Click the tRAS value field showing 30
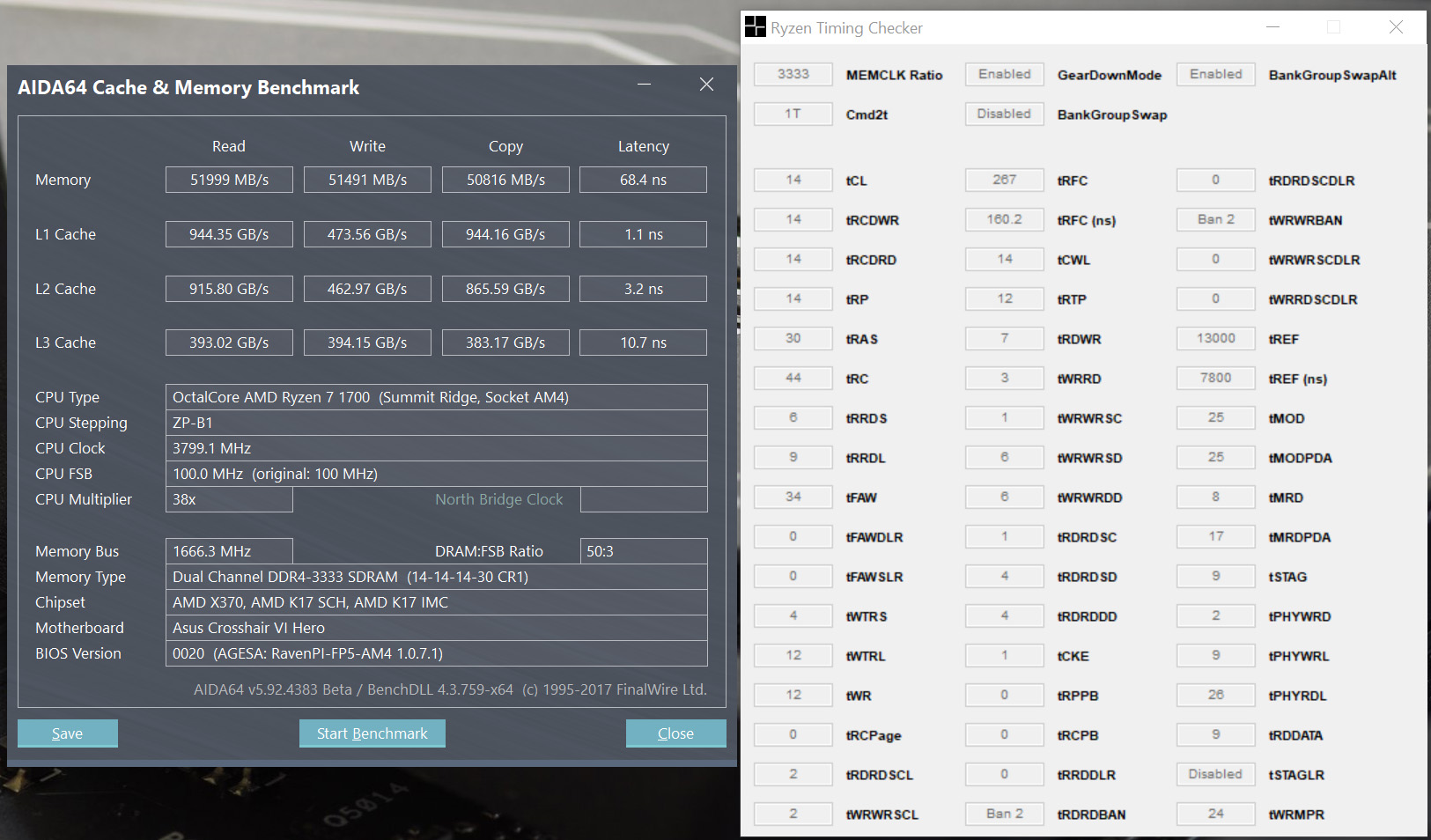Screen dimensions: 1431x840 pyautogui.click(x=793, y=338)
